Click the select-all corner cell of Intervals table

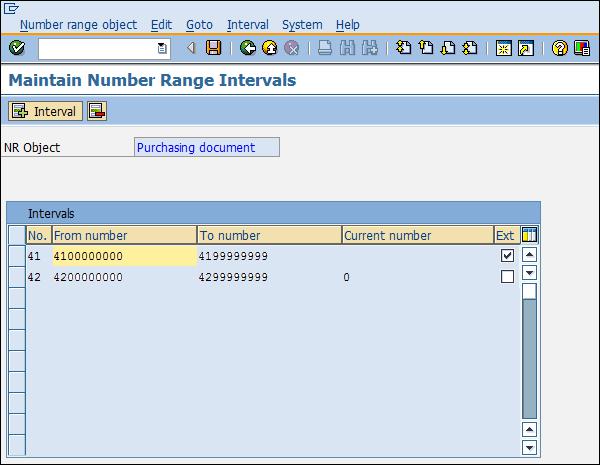tap(17, 235)
